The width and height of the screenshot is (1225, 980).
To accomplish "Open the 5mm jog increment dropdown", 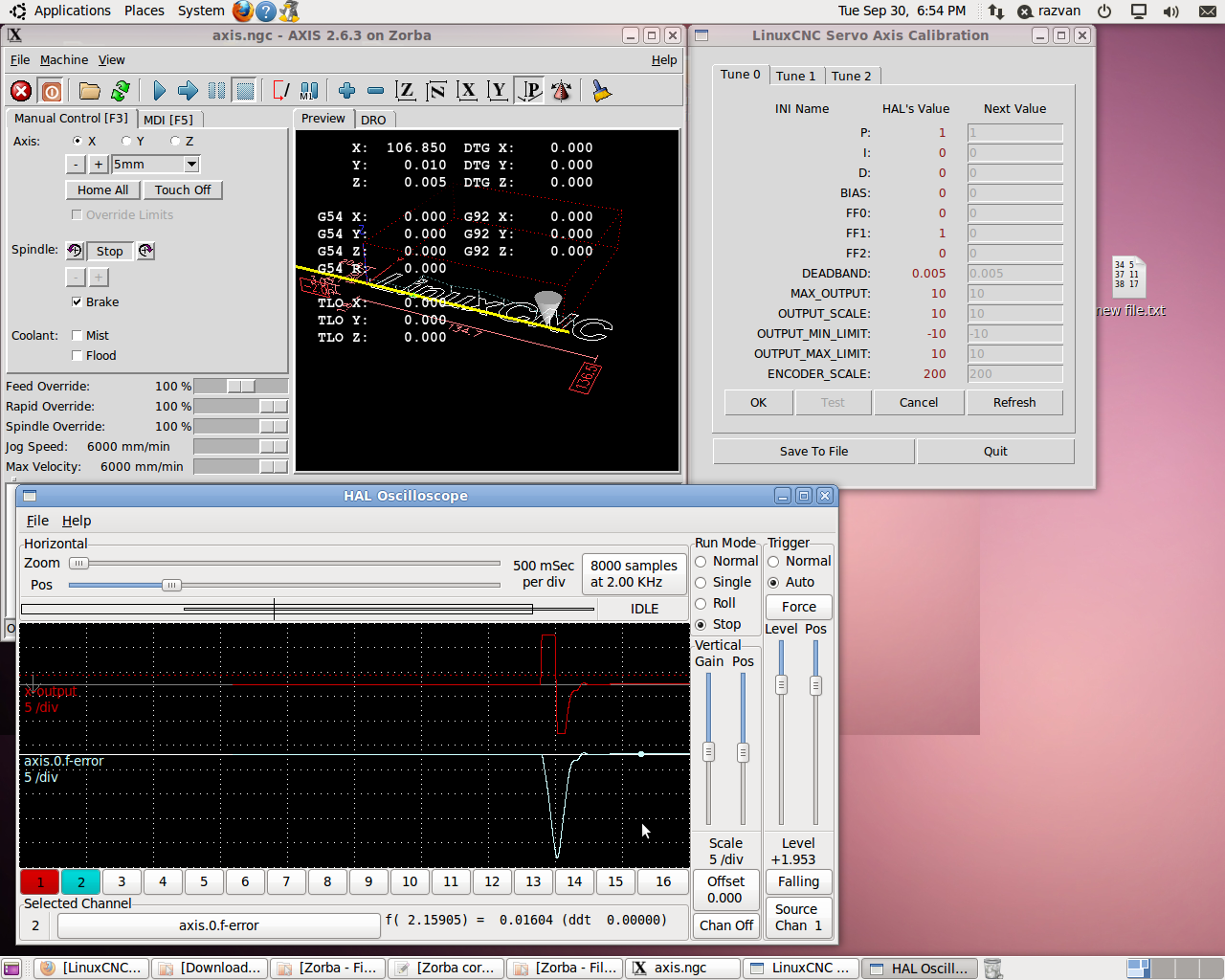I will click(x=191, y=165).
